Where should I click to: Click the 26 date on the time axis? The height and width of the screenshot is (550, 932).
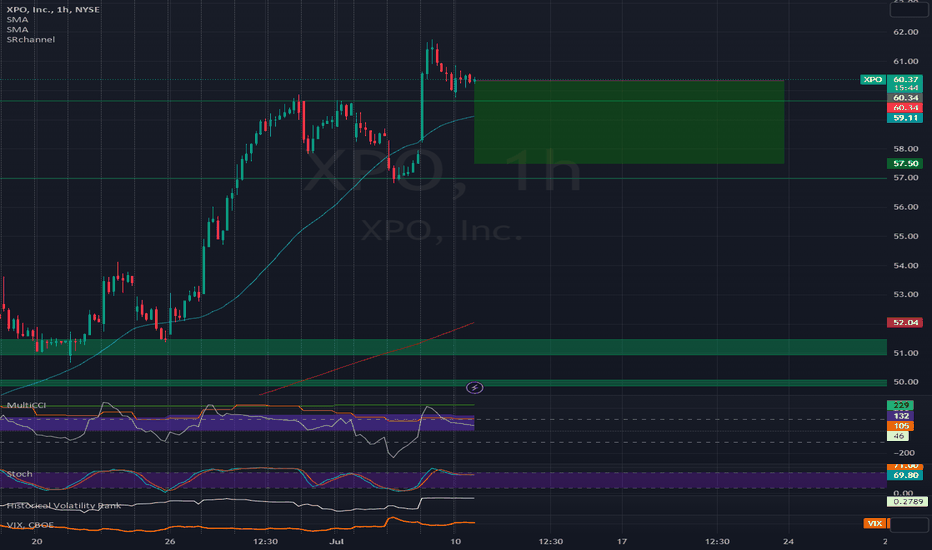(170, 541)
